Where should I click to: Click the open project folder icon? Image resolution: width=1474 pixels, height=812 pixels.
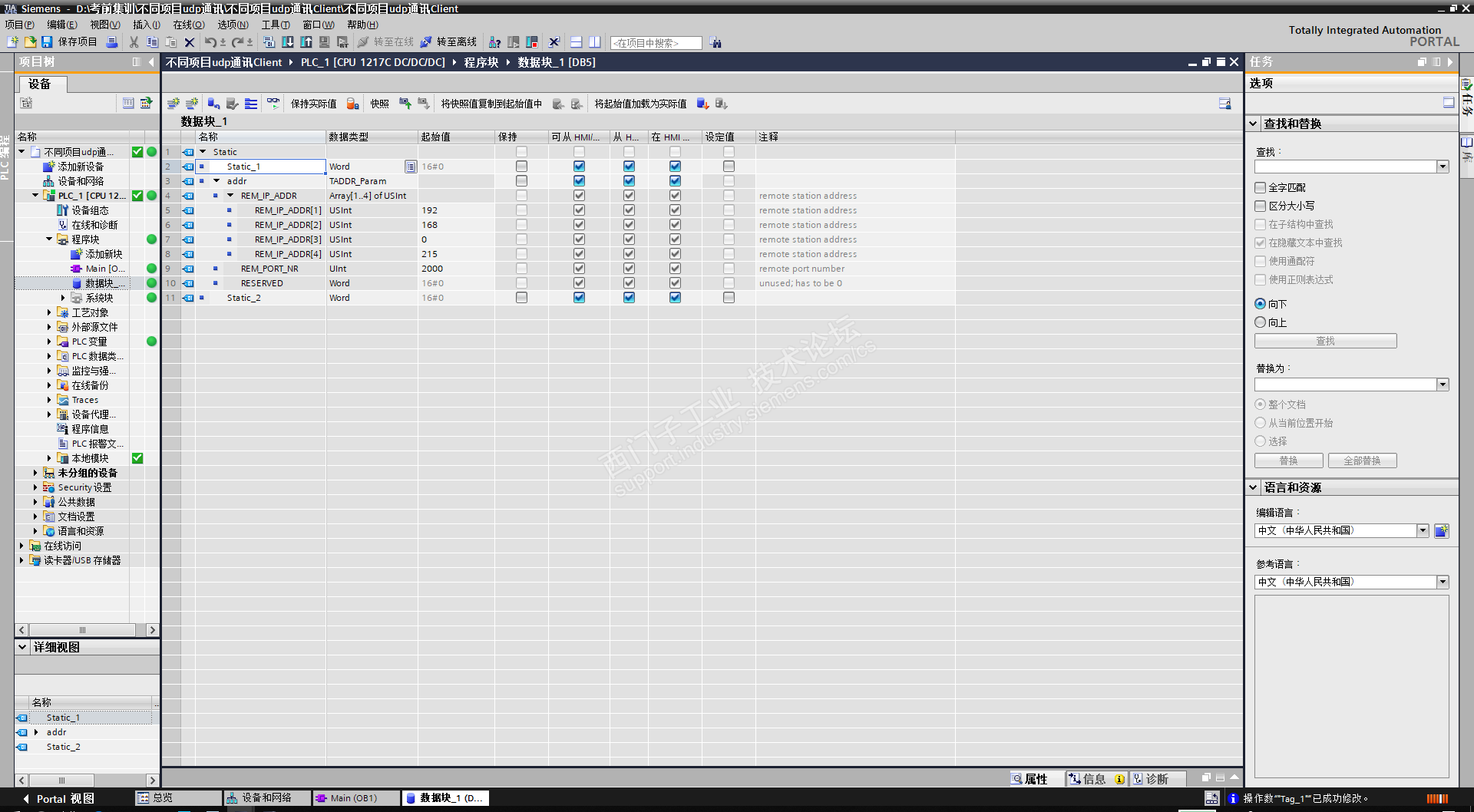(x=30, y=42)
